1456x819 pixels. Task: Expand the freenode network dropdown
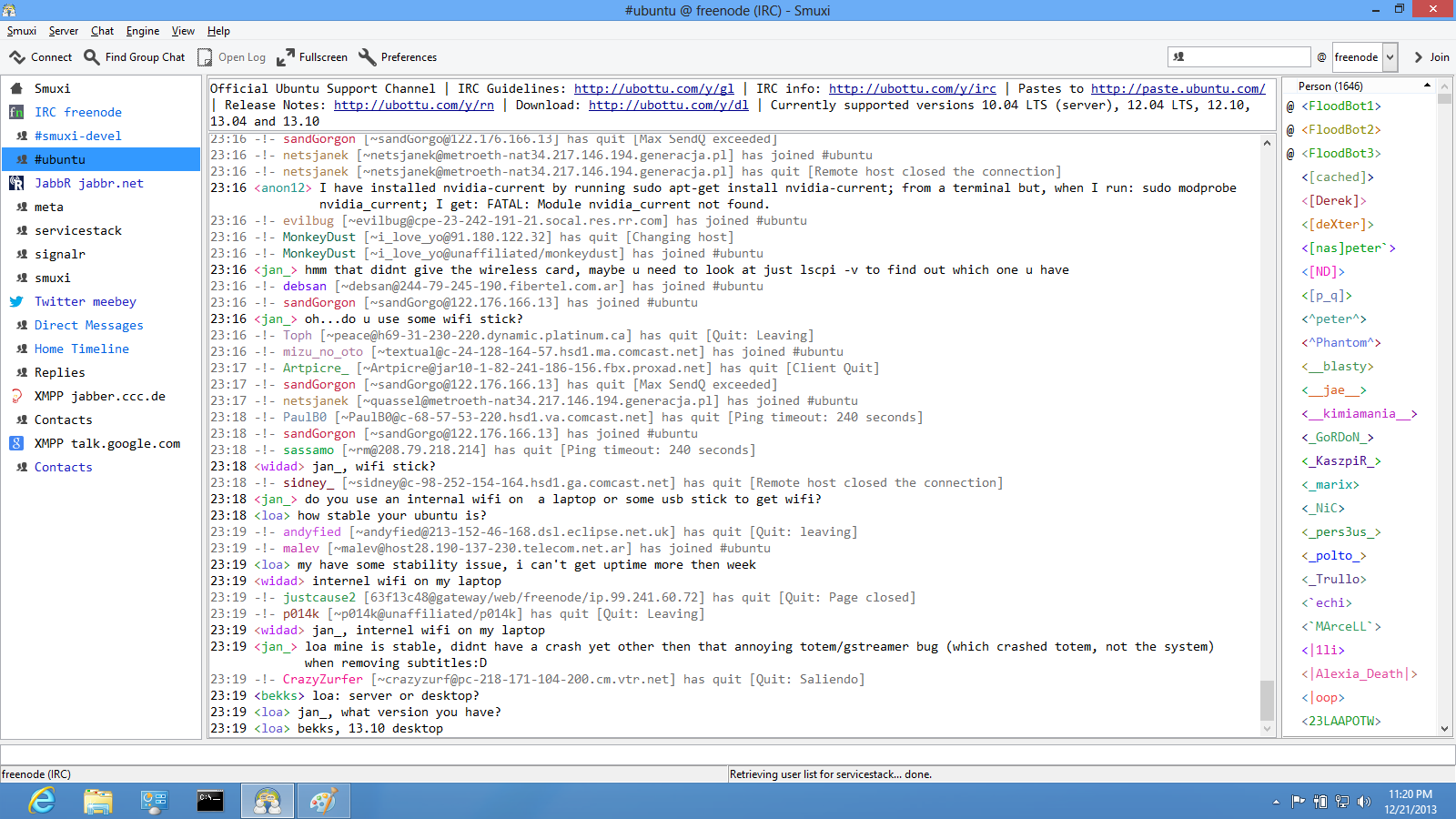tap(1390, 57)
